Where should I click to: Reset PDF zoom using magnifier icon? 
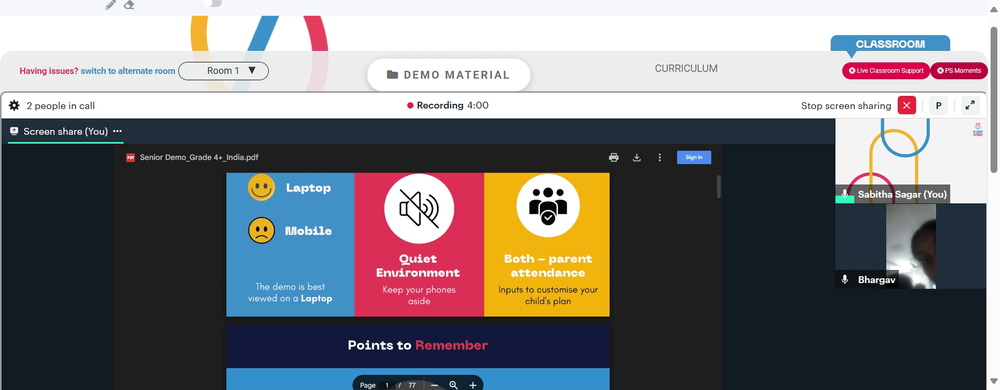[453, 385]
